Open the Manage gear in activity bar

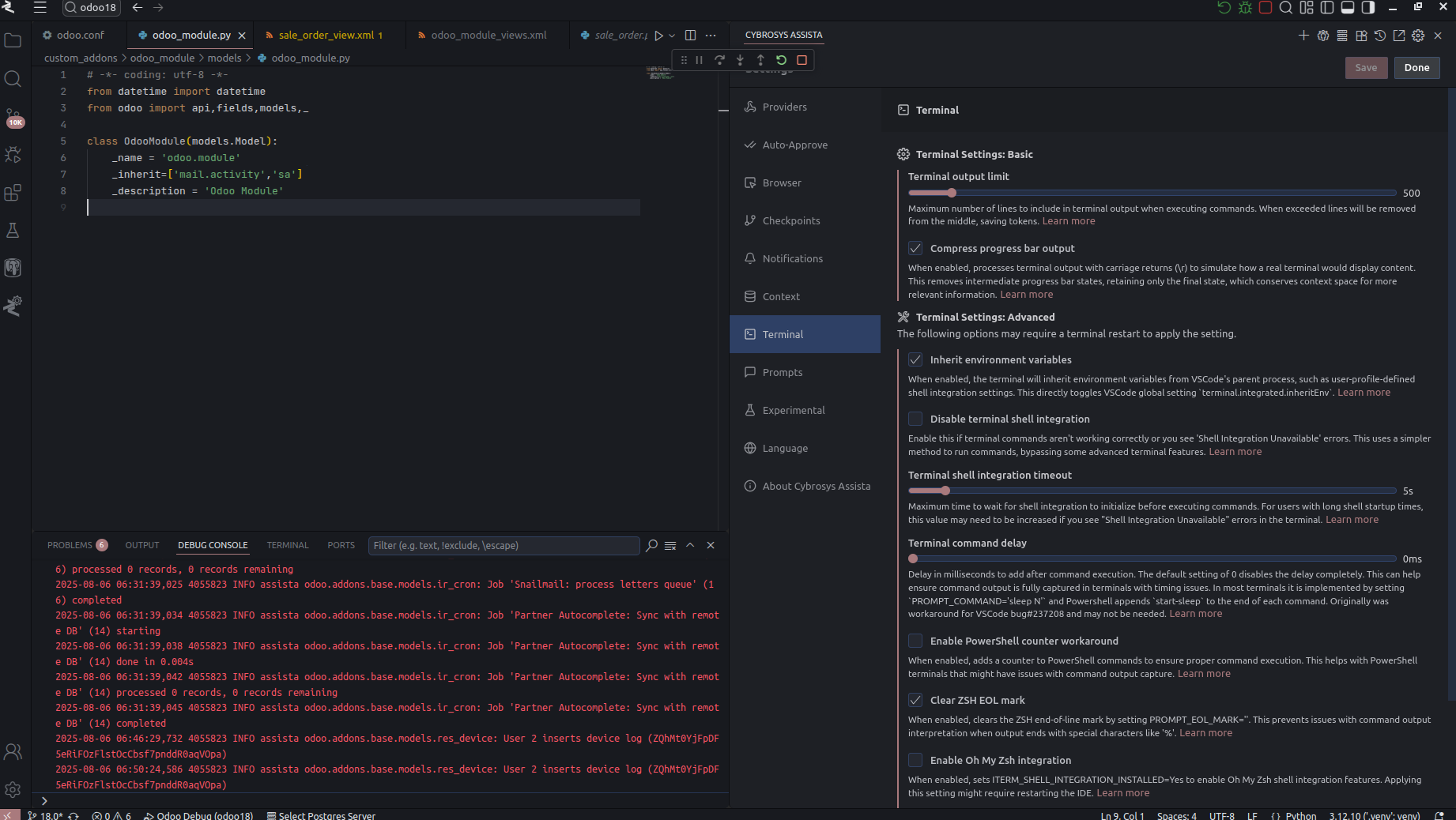(13, 789)
